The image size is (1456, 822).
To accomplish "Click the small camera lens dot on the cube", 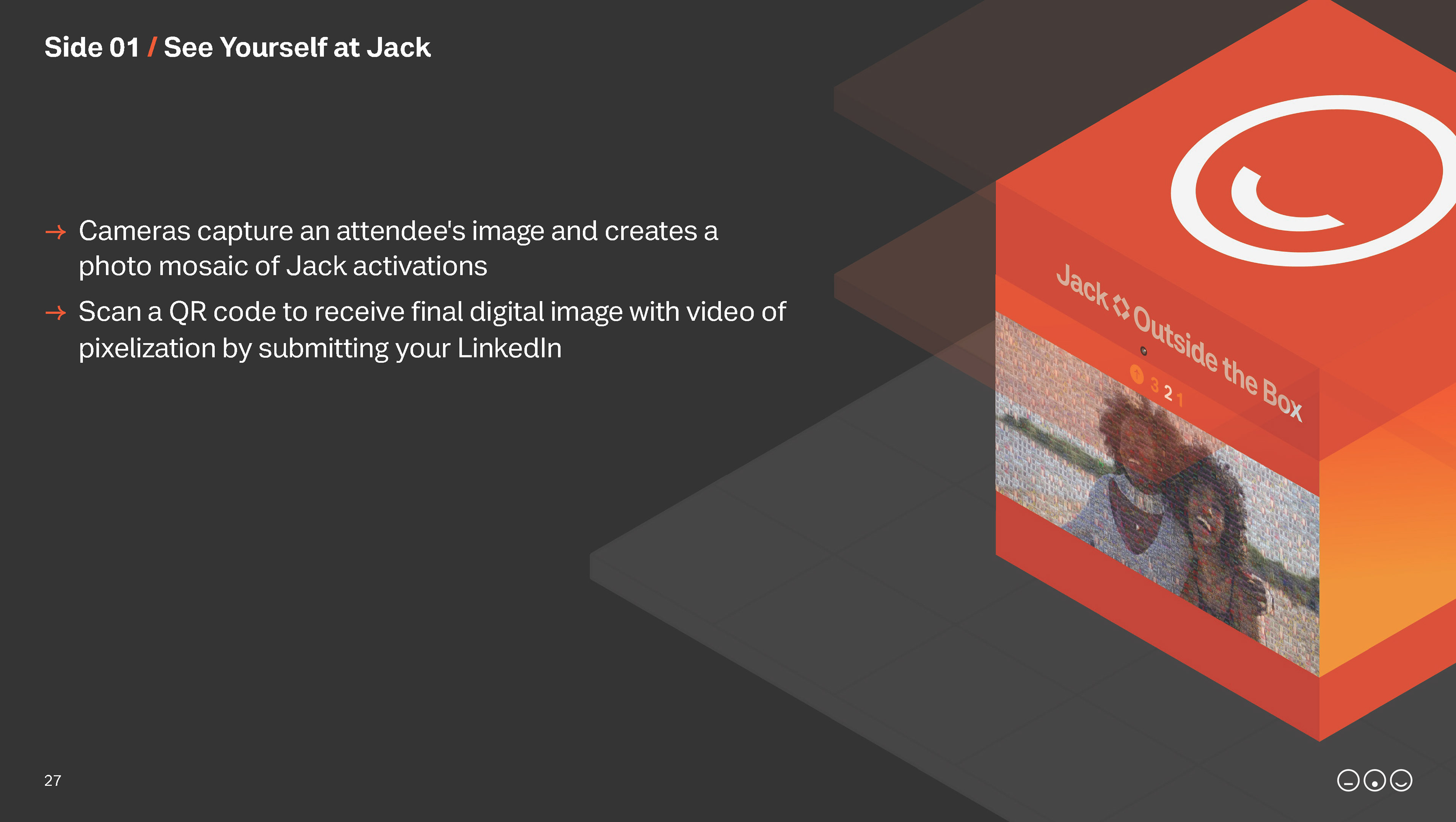I will click(x=1144, y=351).
